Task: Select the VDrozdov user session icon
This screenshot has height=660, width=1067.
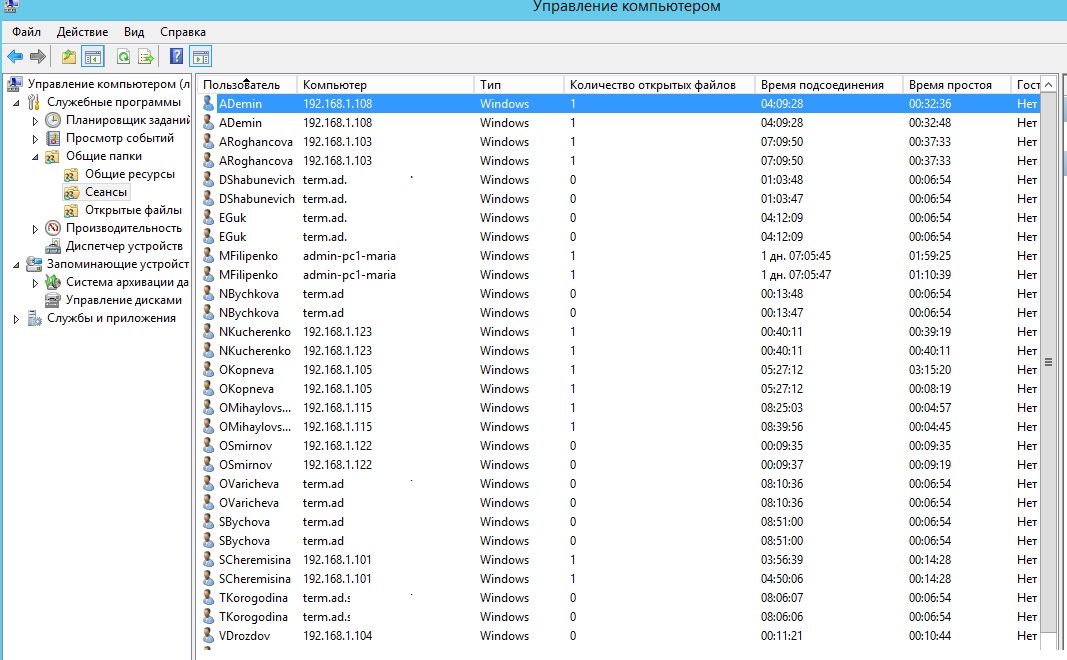Action: point(209,636)
